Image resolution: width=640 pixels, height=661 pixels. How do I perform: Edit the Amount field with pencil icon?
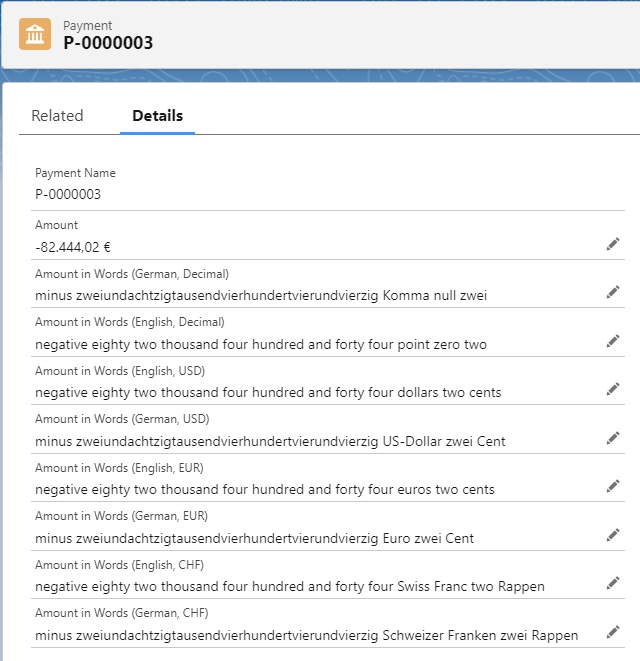pyautogui.click(x=613, y=244)
